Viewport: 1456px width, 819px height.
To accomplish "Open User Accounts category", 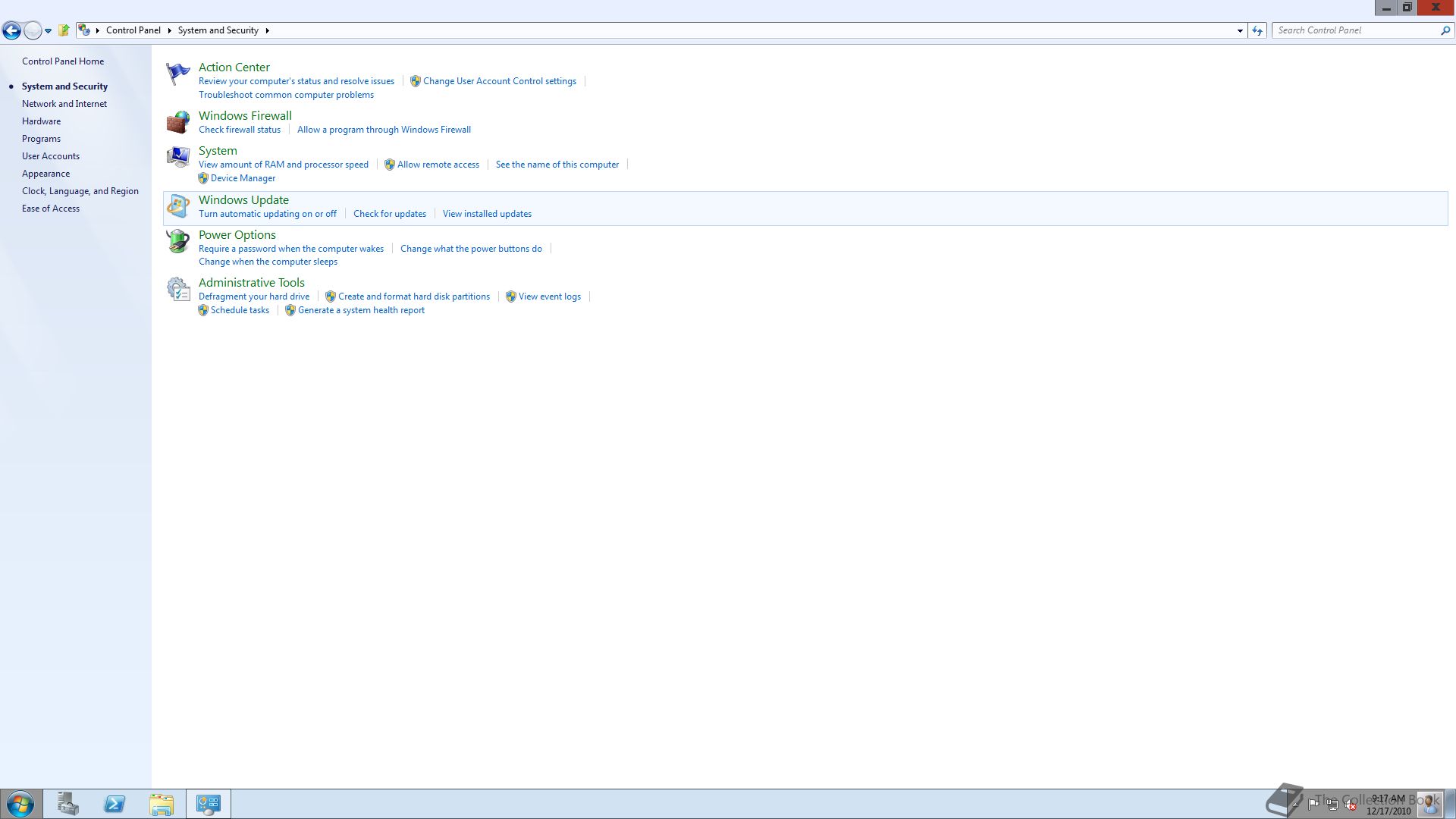I will (51, 156).
